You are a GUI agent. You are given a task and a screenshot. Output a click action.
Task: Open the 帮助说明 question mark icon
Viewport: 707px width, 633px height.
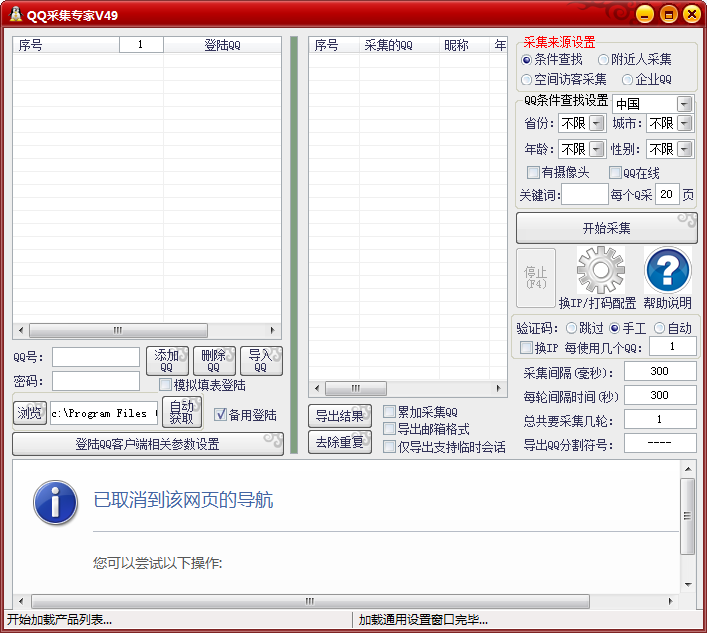coord(668,270)
